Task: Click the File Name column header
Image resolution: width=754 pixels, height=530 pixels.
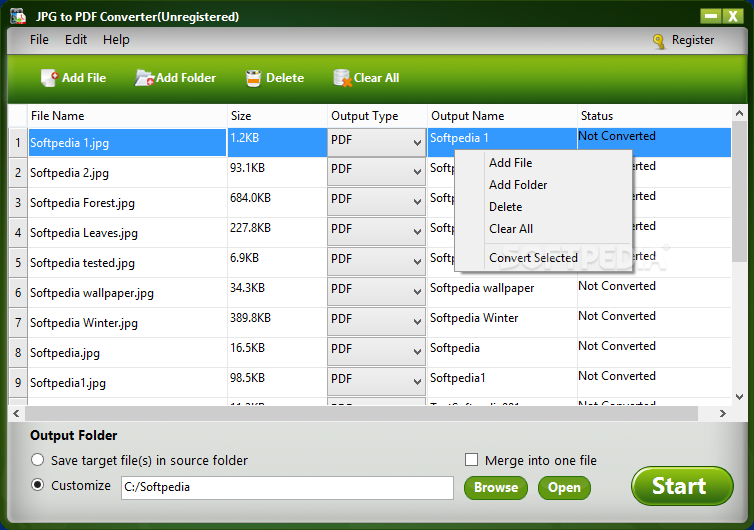Action: point(127,116)
